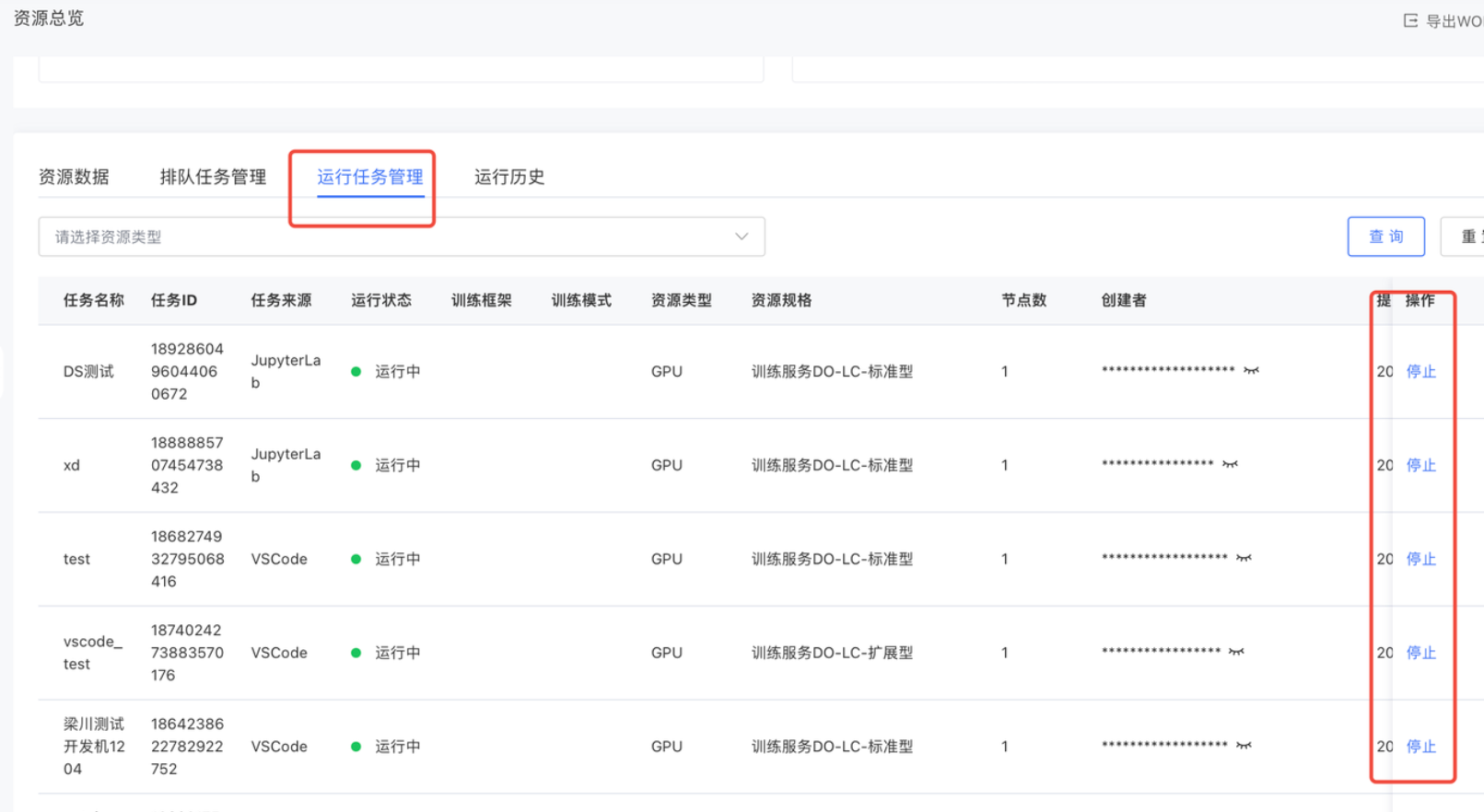Click the resource type dropdown chevron arrow
Image resolution: width=1484 pixels, height=812 pixels.
[x=742, y=237]
